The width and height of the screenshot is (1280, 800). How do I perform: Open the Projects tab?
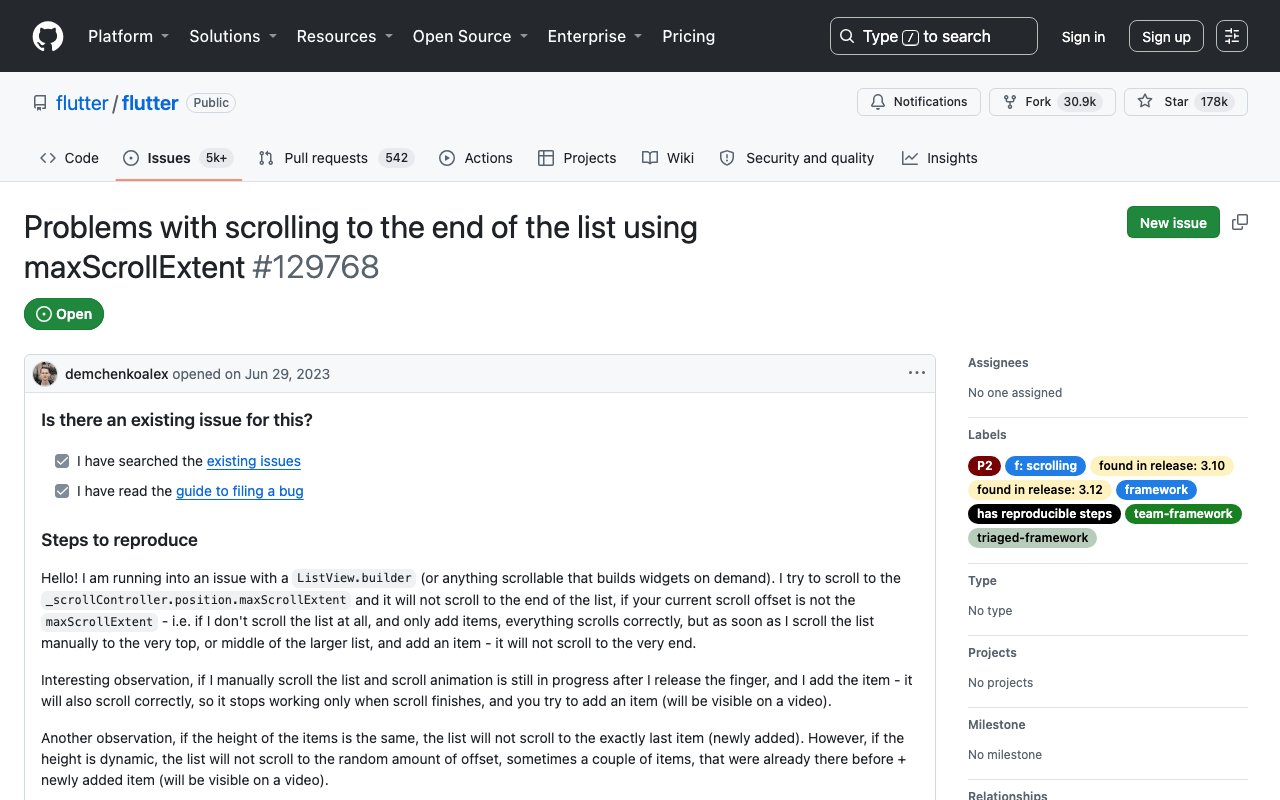577,158
